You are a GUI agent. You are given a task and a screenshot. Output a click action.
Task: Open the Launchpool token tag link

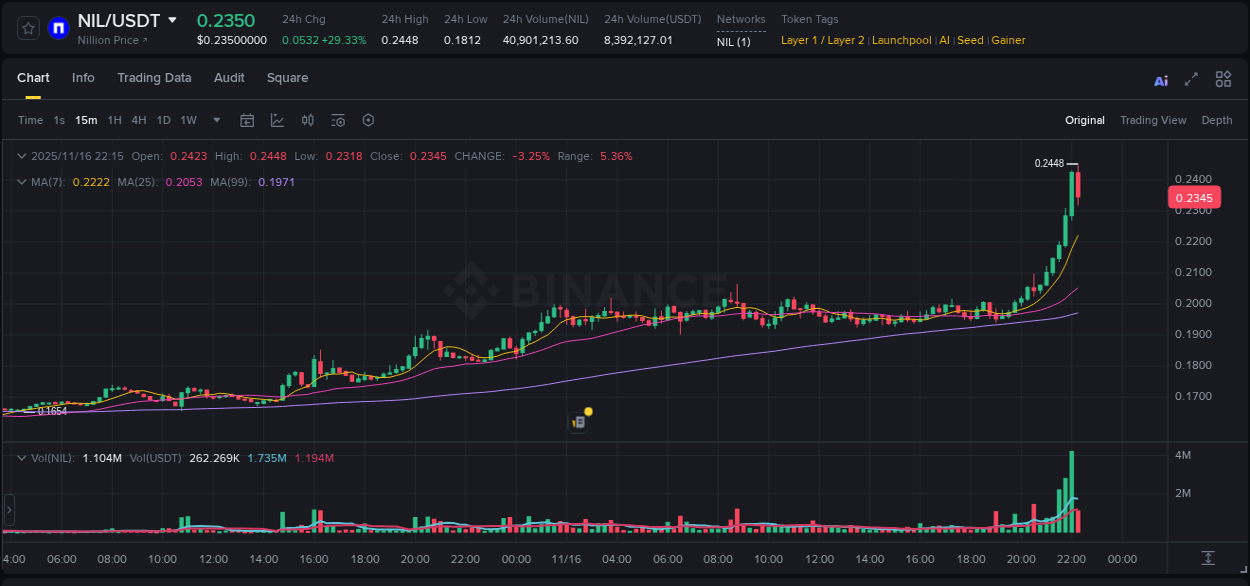coord(901,40)
